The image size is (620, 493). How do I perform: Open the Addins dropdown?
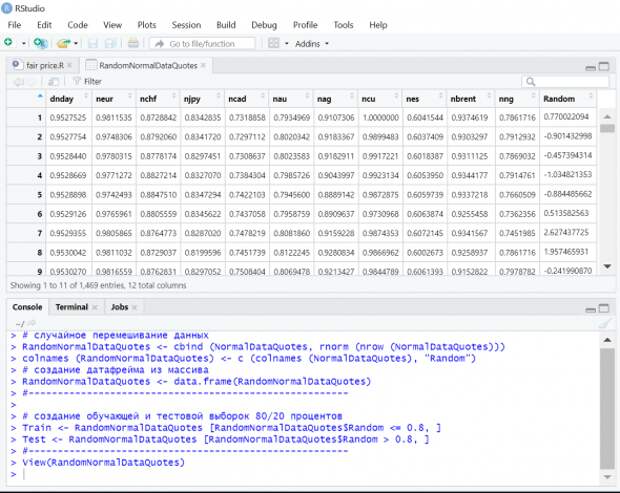coord(312,43)
